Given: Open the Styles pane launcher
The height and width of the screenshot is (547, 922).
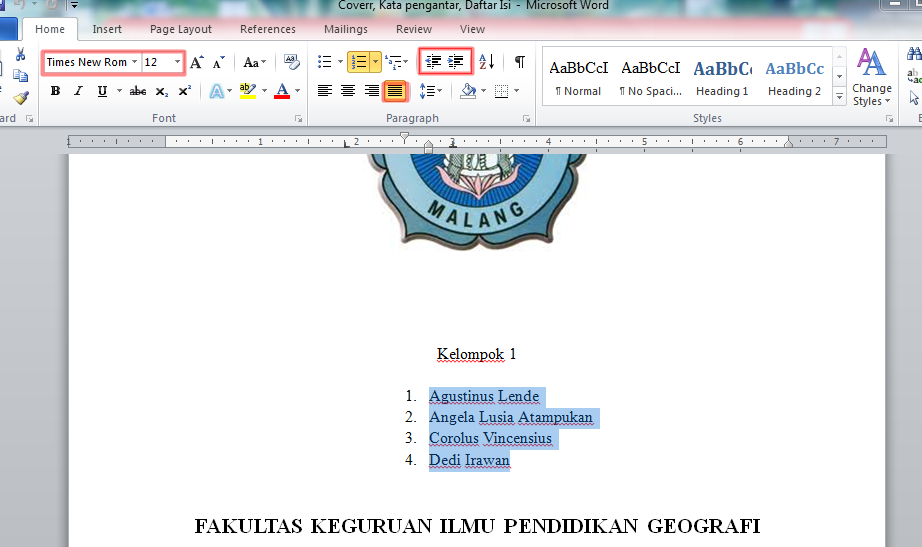Looking at the screenshot, I should [x=890, y=119].
